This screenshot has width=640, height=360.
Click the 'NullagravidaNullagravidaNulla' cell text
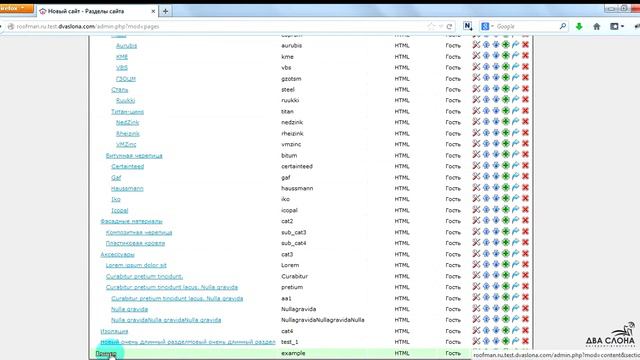[323, 320]
